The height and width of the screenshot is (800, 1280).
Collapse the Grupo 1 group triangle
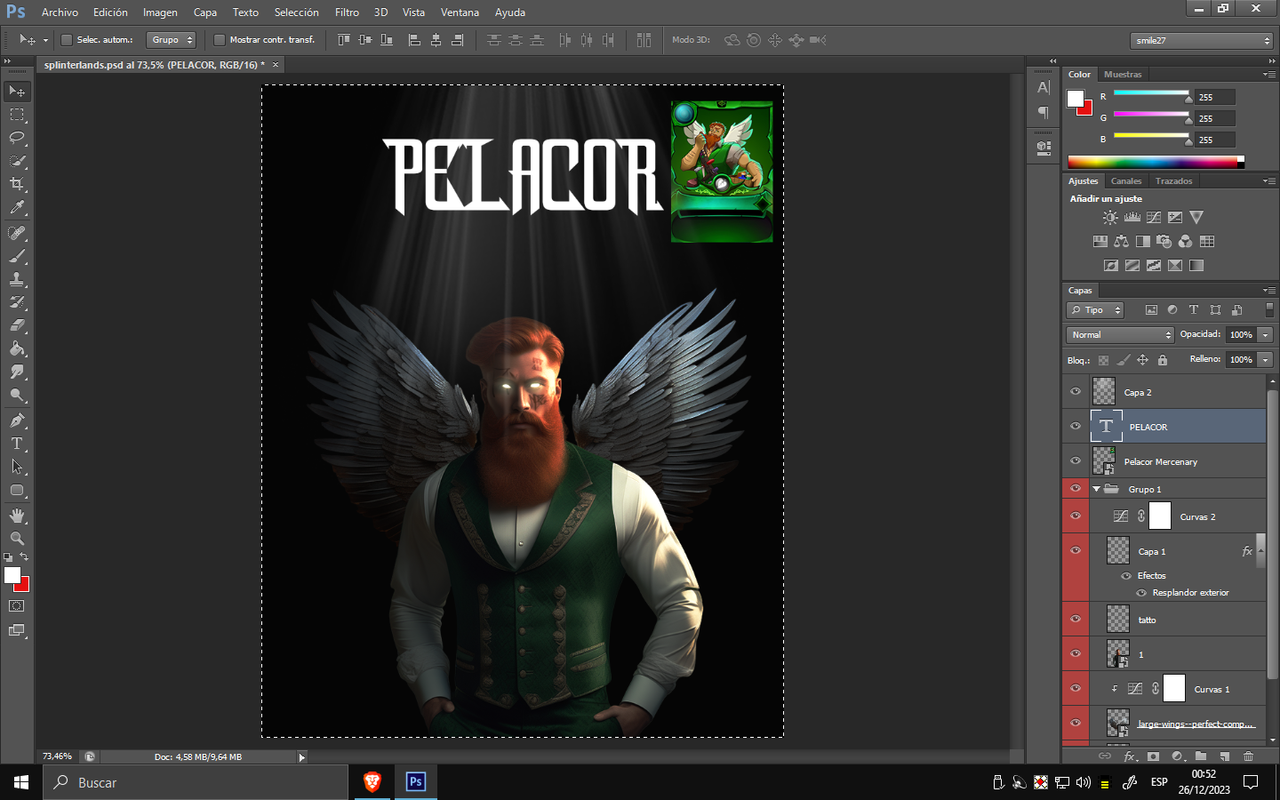point(1096,489)
